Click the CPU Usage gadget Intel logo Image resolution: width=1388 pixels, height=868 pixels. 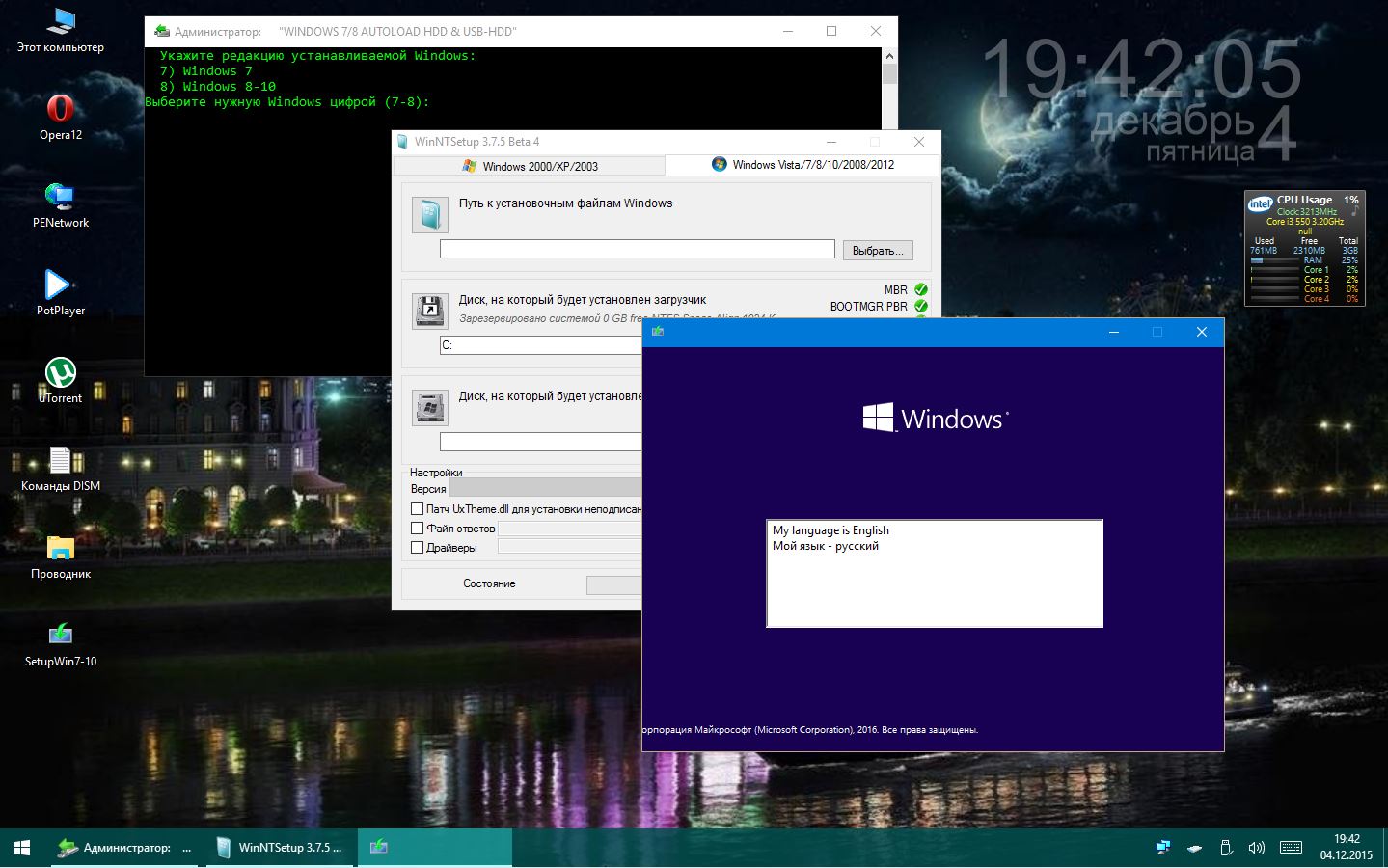point(1260,203)
